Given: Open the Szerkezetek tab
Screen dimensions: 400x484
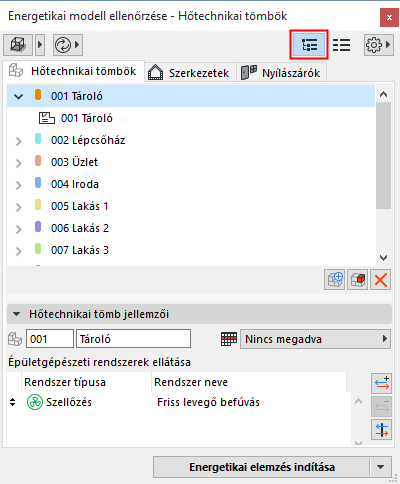Looking at the screenshot, I should 189,73.
